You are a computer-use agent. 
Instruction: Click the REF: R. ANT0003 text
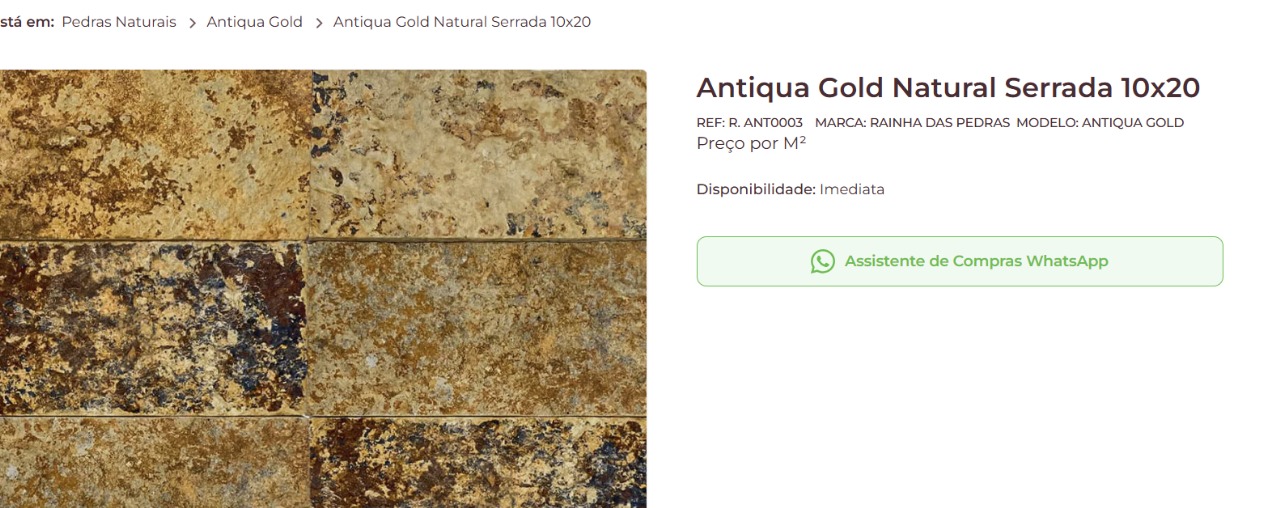[x=750, y=123]
